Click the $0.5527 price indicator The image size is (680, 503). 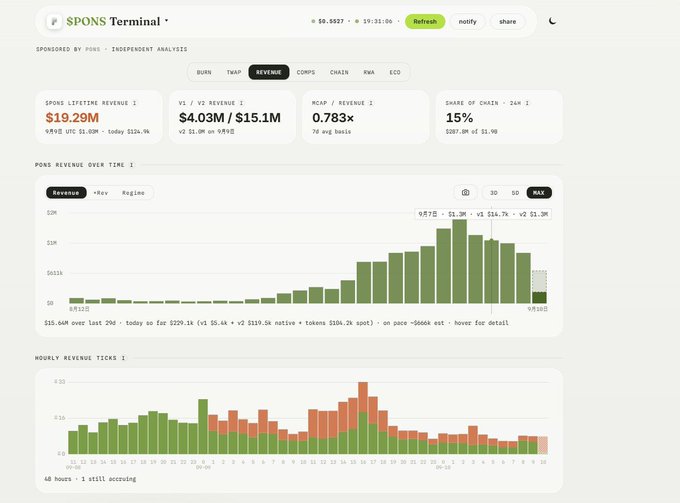327,21
